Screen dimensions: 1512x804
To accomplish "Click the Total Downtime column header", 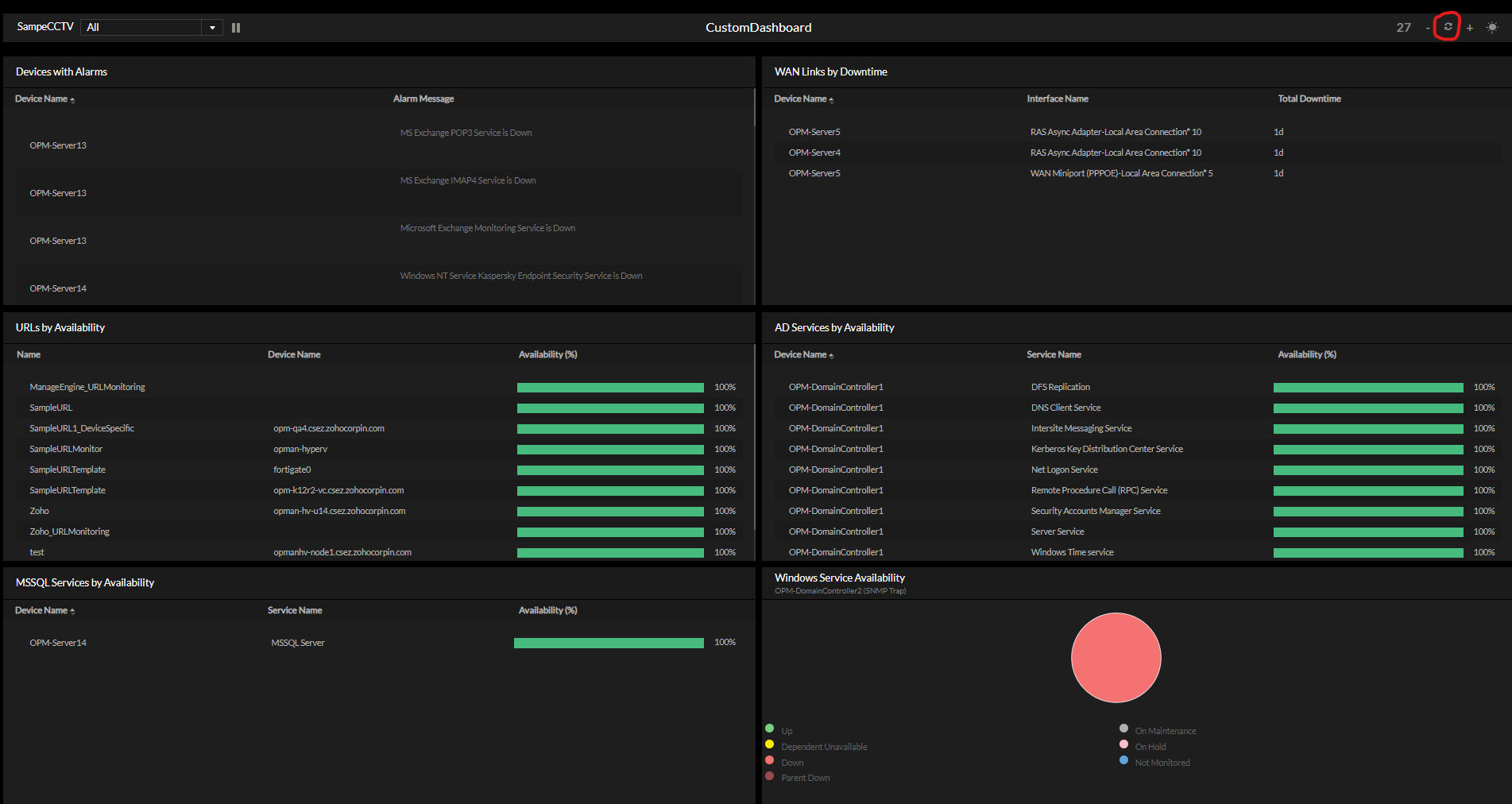I will (x=1309, y=99).
